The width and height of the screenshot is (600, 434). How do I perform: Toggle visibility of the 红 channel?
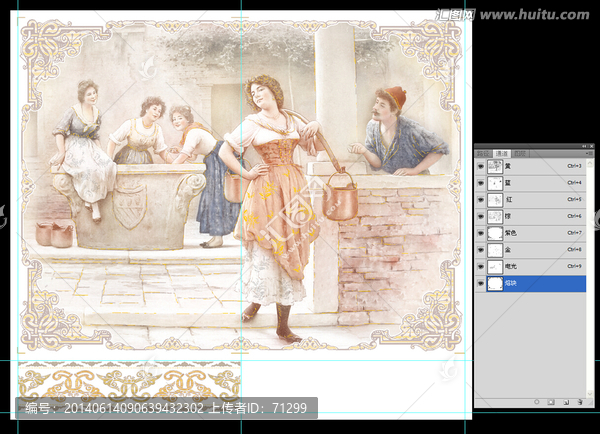pyautogui.click(x=481, y=200)
